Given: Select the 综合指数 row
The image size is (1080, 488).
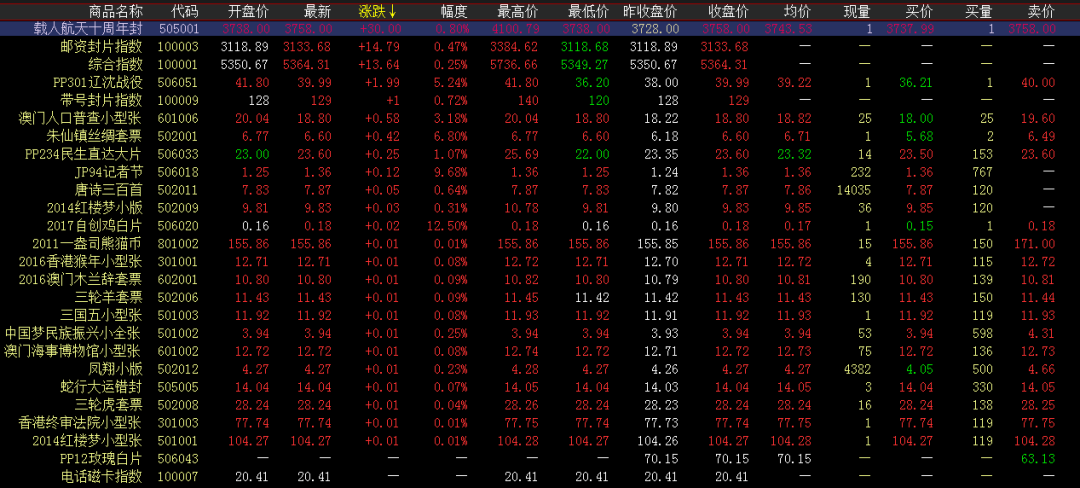Looking at the screenshot, I should pyautogui.click(x=540, y=65).
